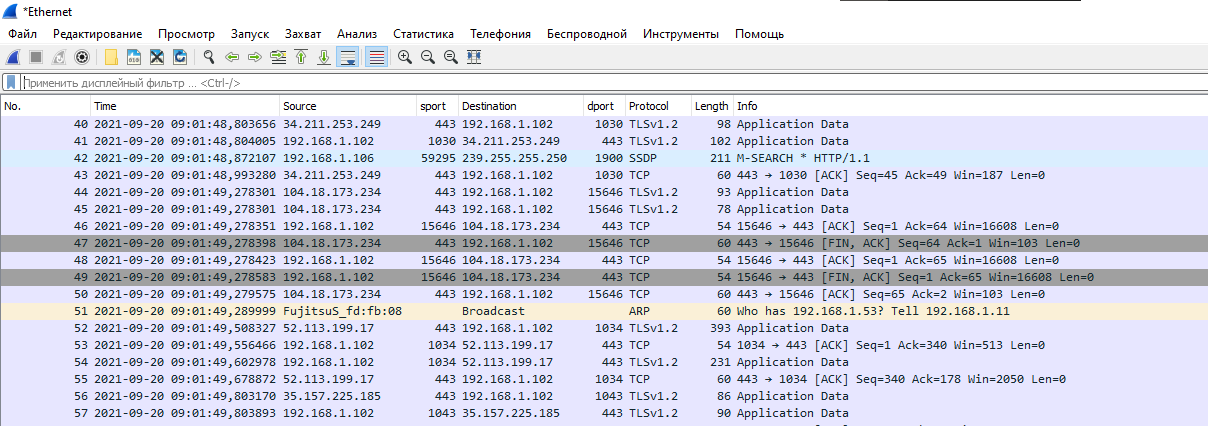The height and width of the screenshot is (426, 1208).
Task: Start a new capture with shark fin icon
Action: (13, 58)
